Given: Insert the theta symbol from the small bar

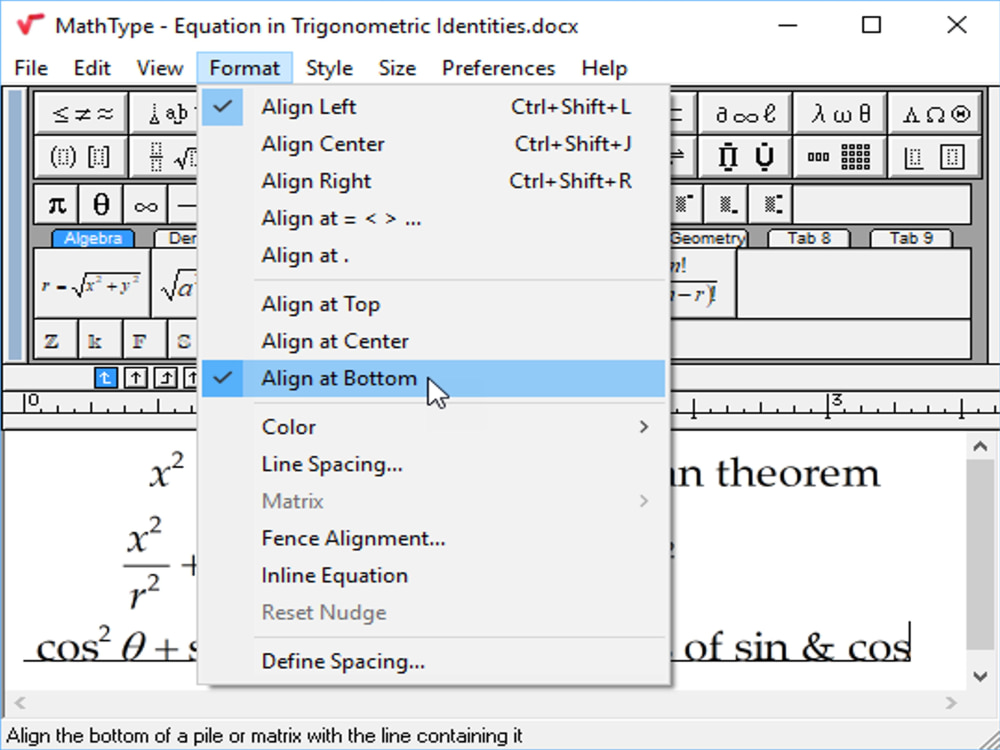Looking at the screenshot, I should [101, 205].
